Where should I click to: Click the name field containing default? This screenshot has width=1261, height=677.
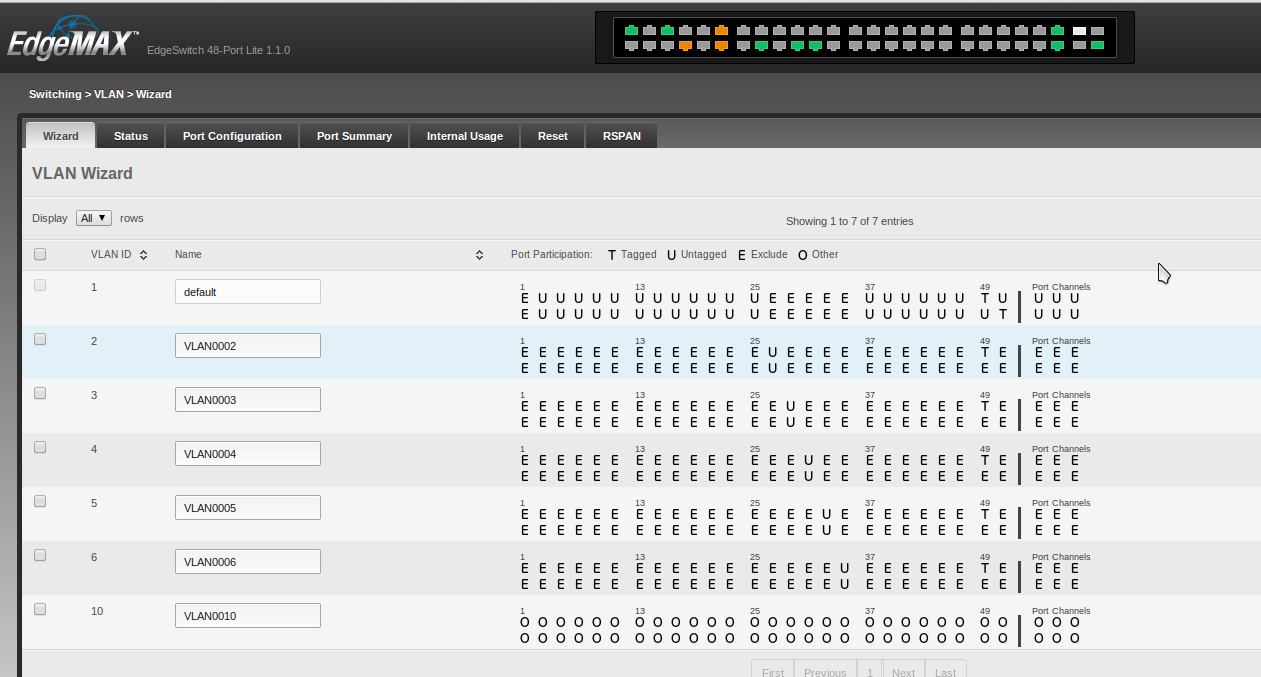click(248, 292)
